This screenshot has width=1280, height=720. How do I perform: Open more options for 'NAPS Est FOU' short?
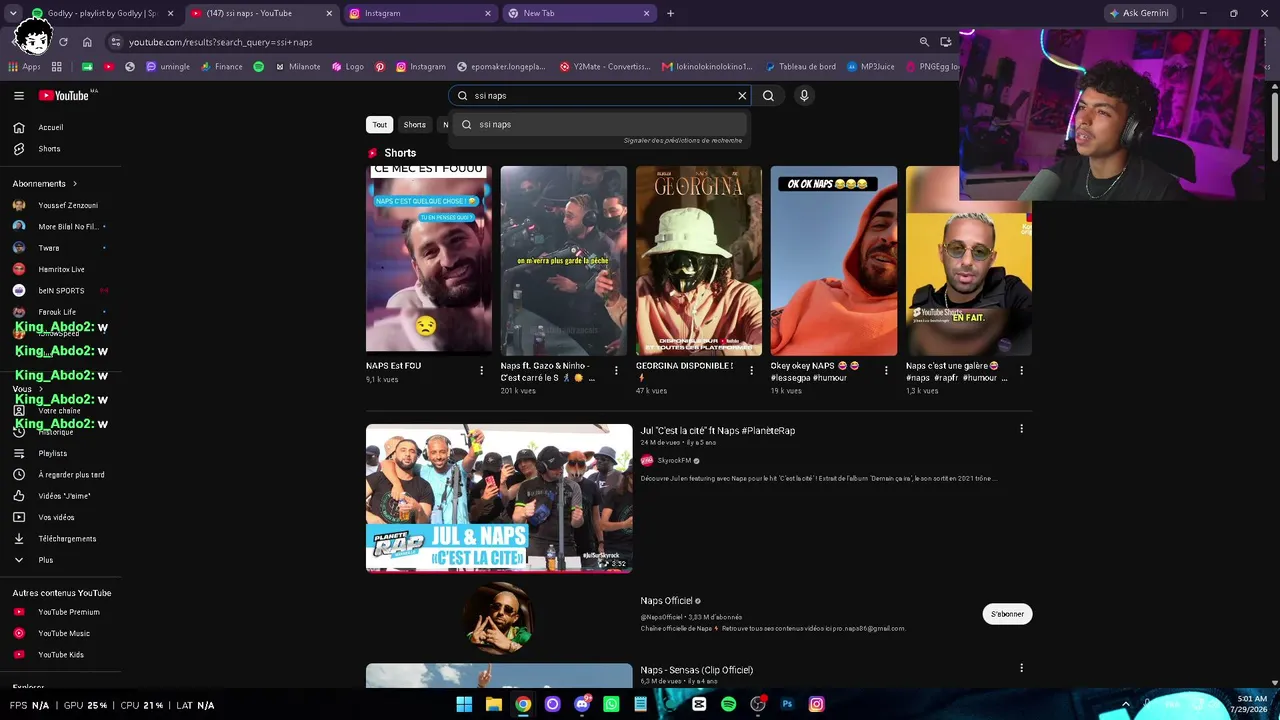click(x=481, y=371)
